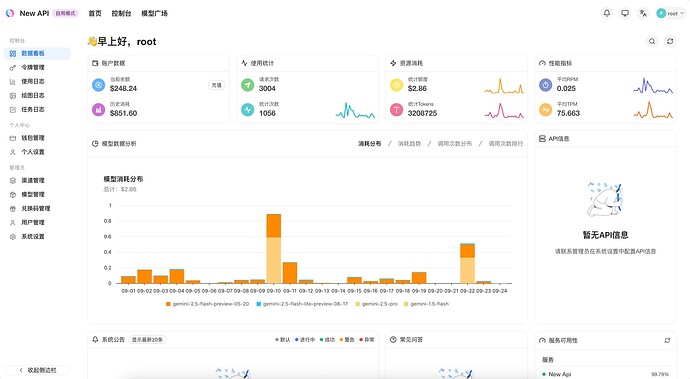The height and width of the screenshot is (379, 690).
Task: Open 兑换码管理 in the sidebar
Action: tap(37, 209)
